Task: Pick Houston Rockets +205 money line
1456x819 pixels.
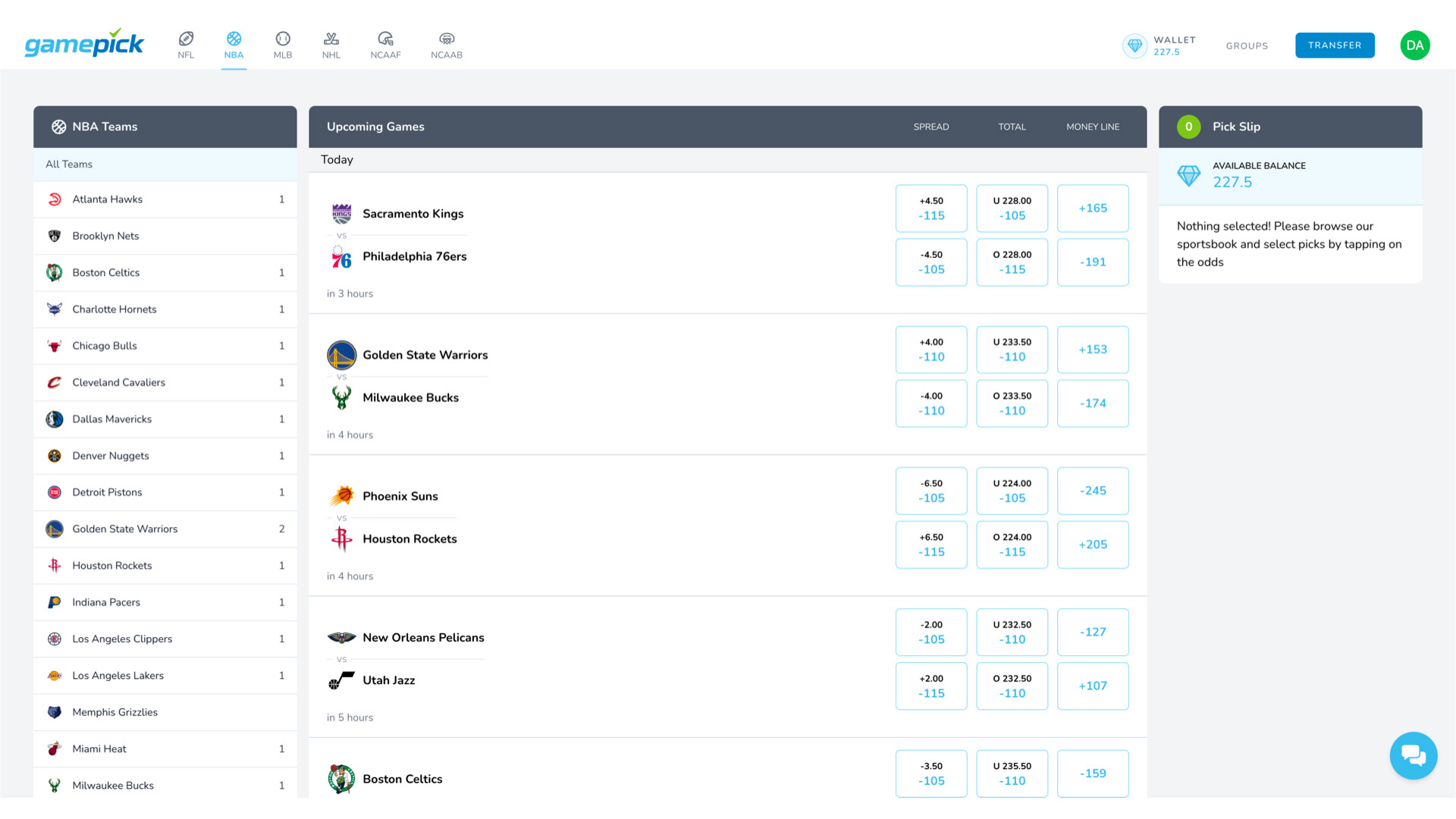Action: (1093, 544)
